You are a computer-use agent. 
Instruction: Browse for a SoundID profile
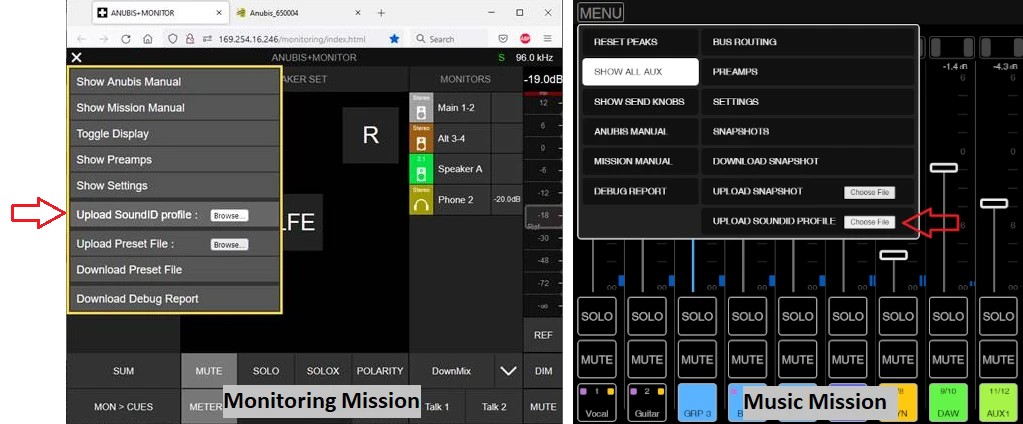[229, 216]
